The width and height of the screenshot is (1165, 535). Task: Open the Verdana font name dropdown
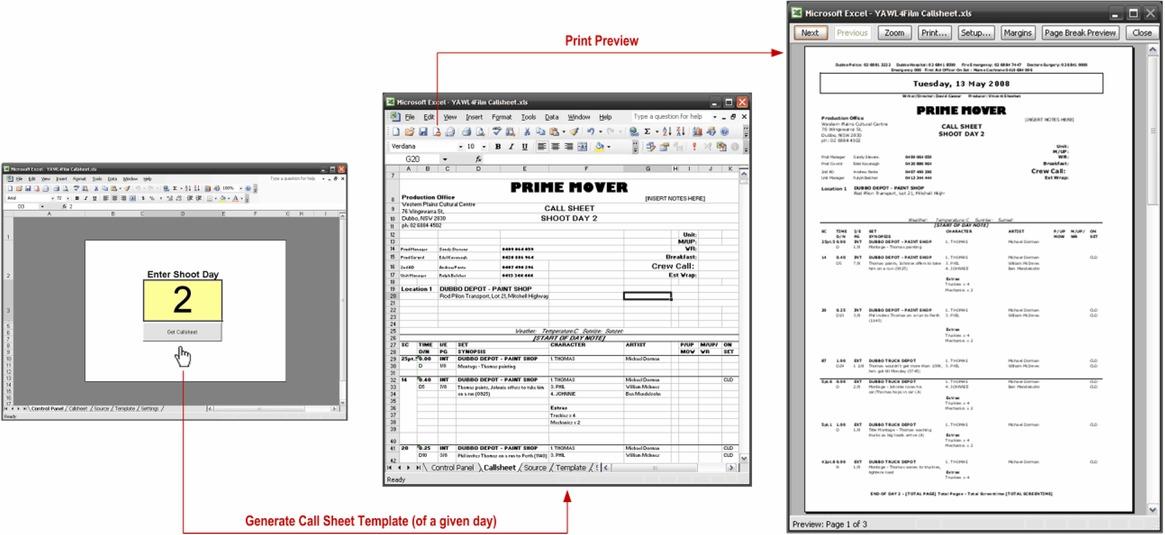tap(460, 147)
